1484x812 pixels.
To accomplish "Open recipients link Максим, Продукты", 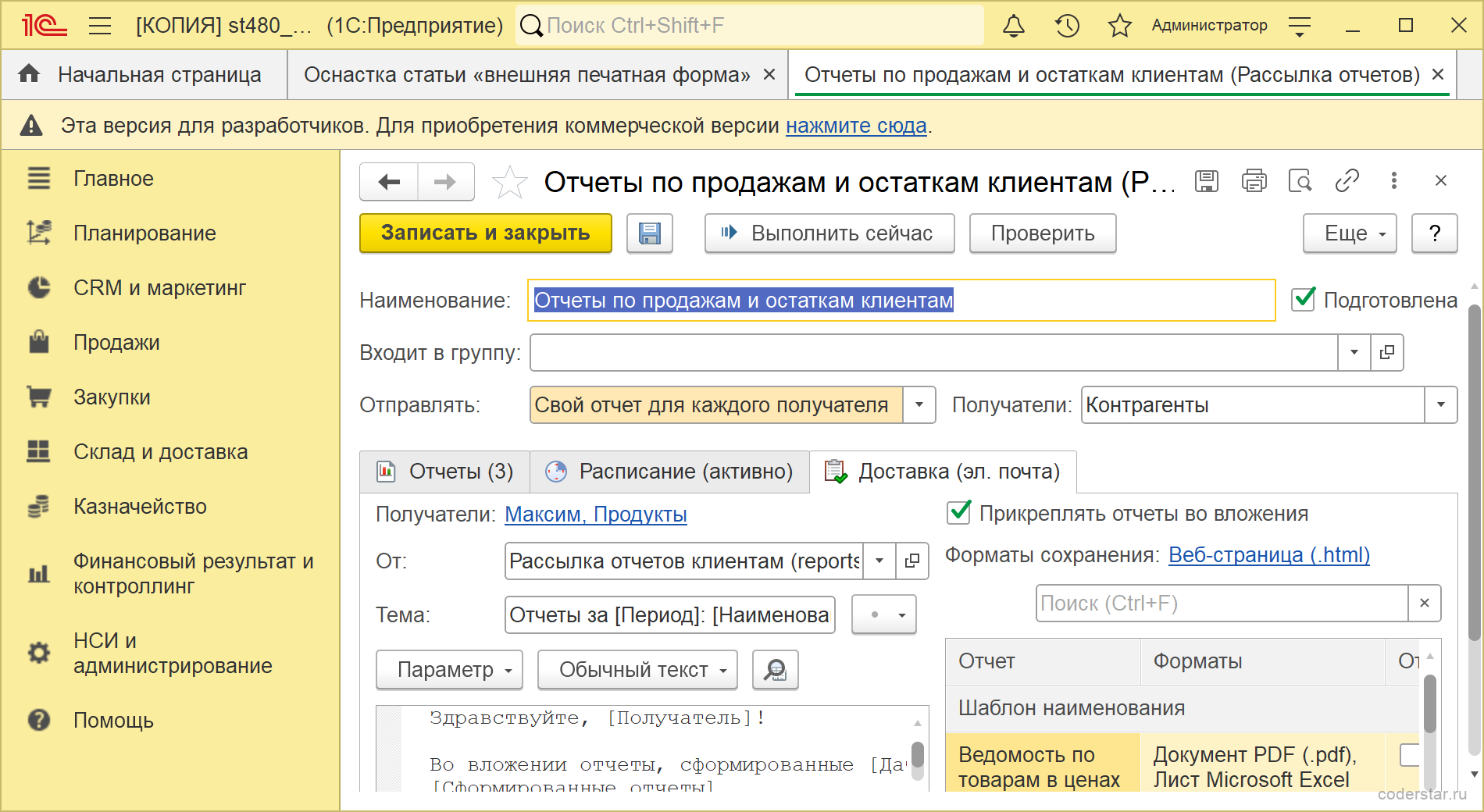I will point(596,515).
